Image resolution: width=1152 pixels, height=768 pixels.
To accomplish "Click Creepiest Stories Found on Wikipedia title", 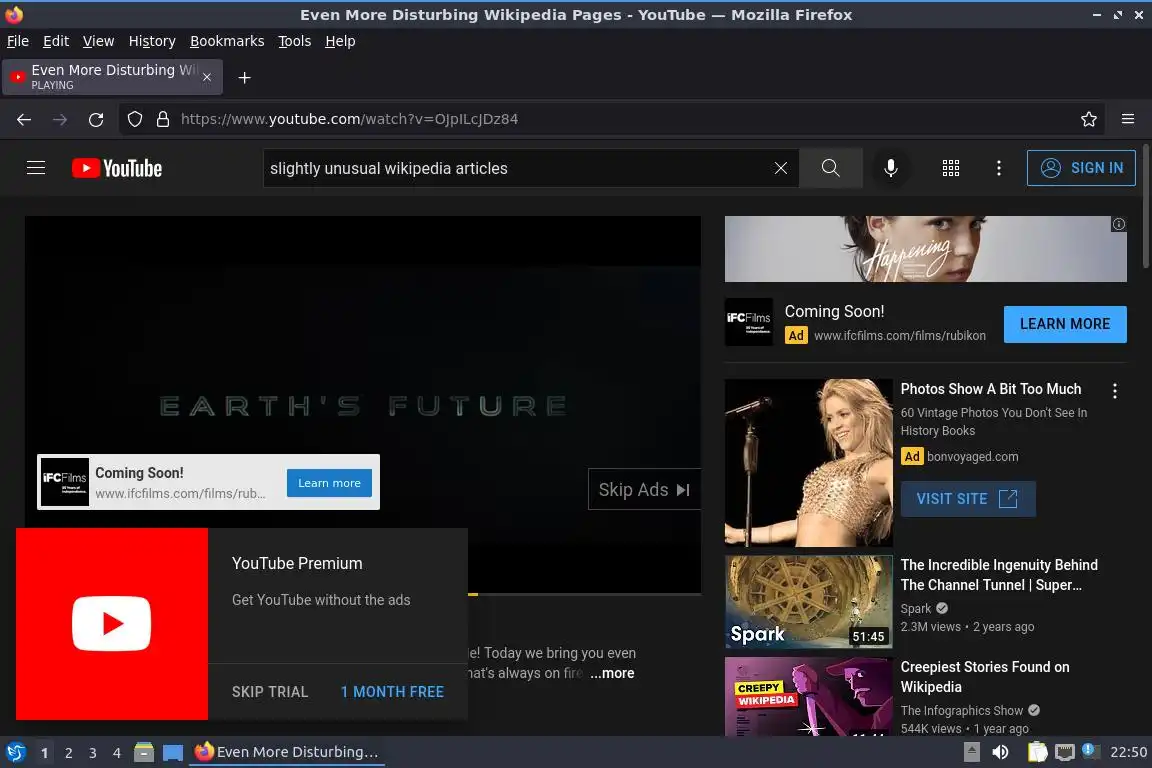I will pyautogui.click(x=984, y=677).
